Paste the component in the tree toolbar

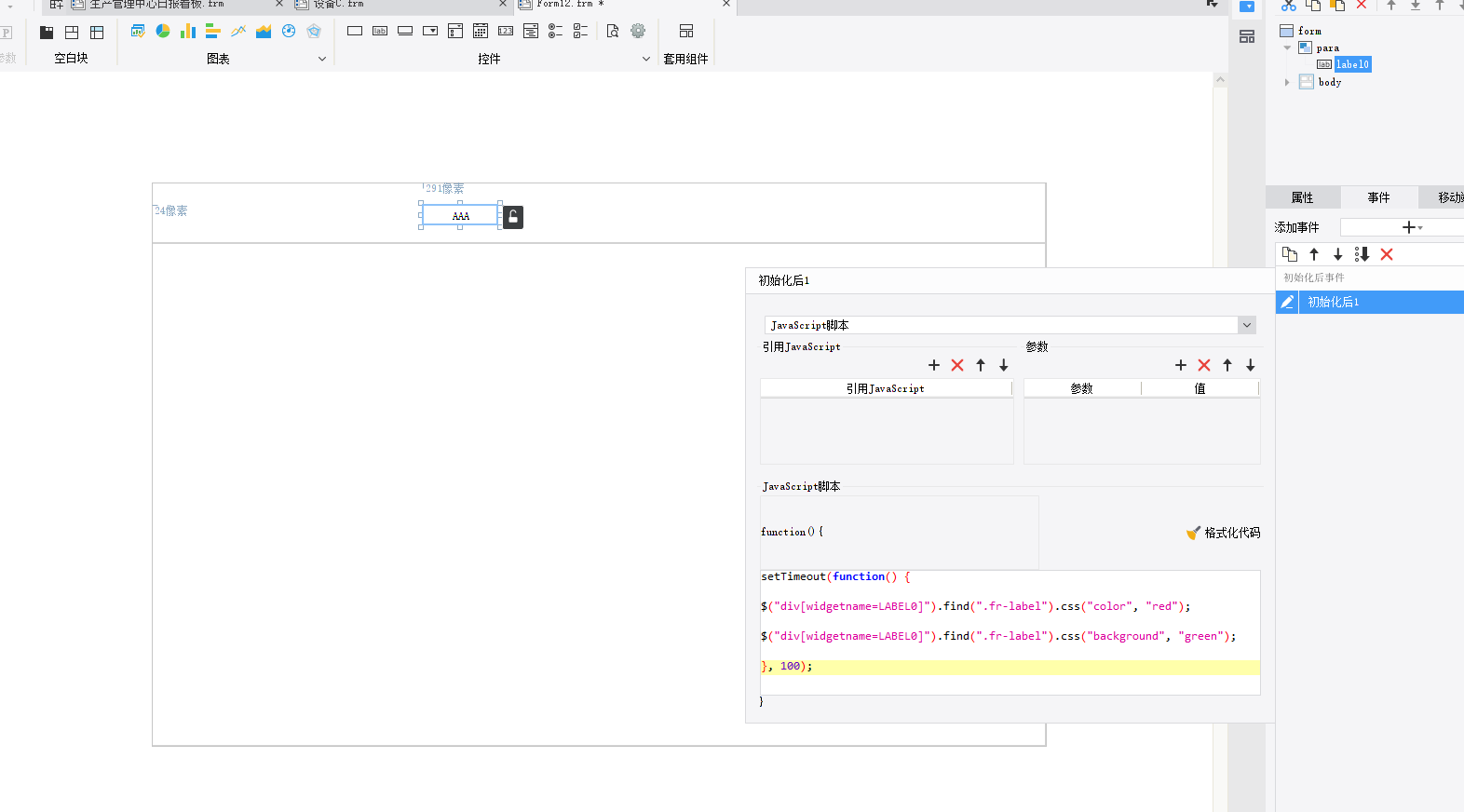point(1337,5)
